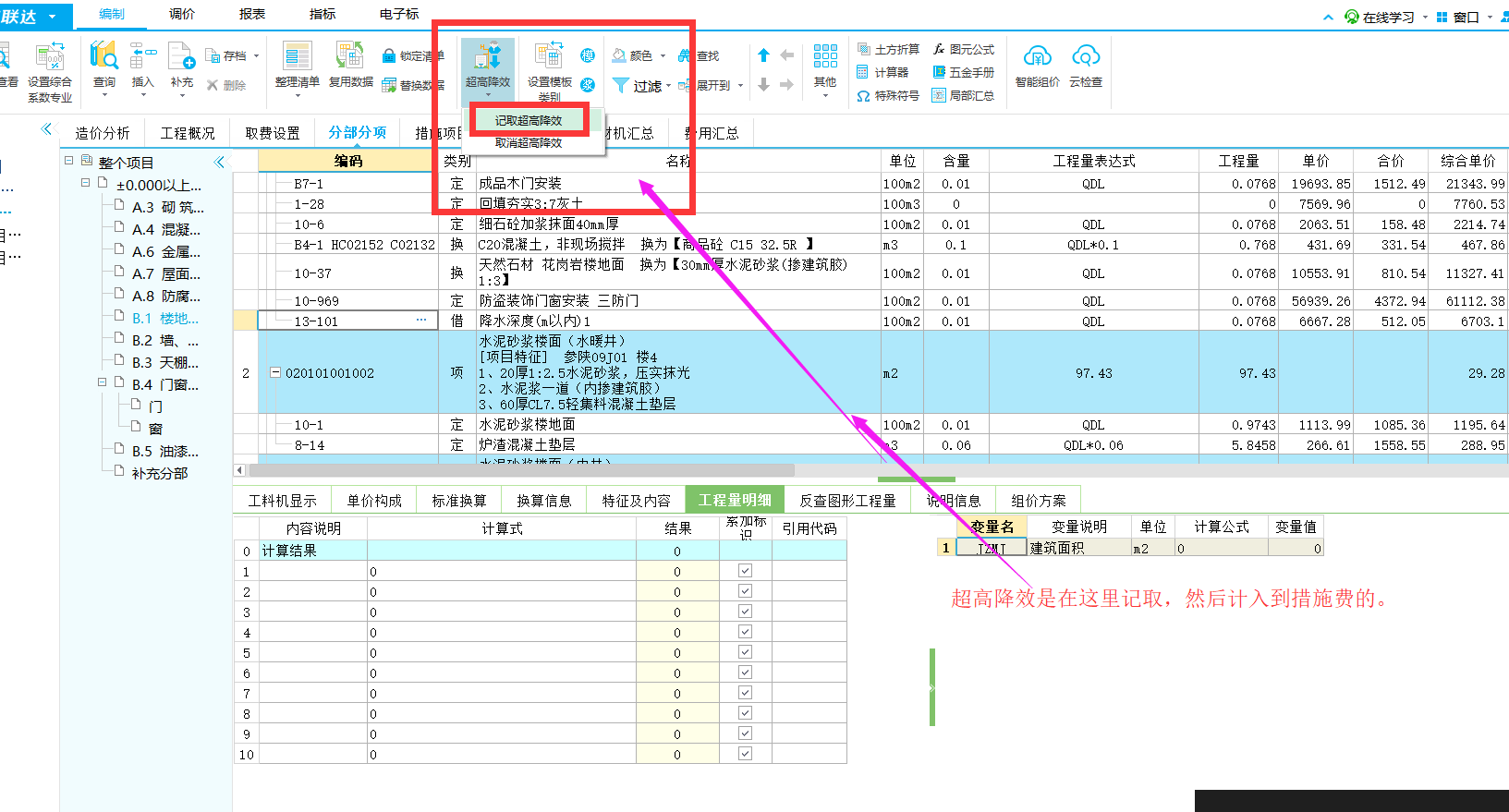
Task: Click the 查找 find button
Action: 700,56
